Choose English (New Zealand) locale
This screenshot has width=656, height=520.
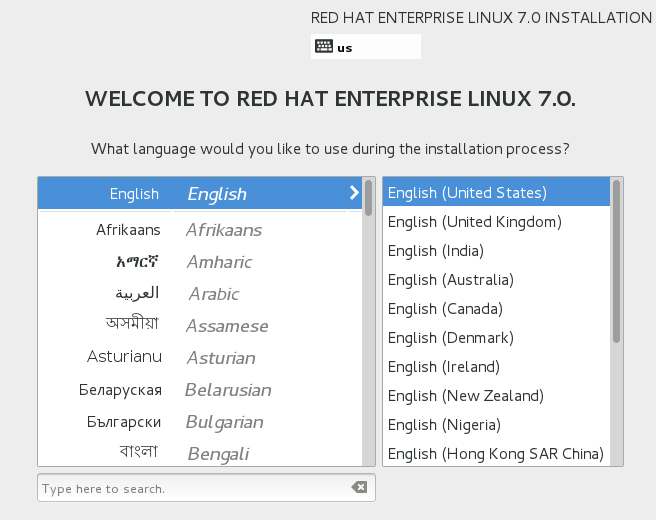coord(497,395)
